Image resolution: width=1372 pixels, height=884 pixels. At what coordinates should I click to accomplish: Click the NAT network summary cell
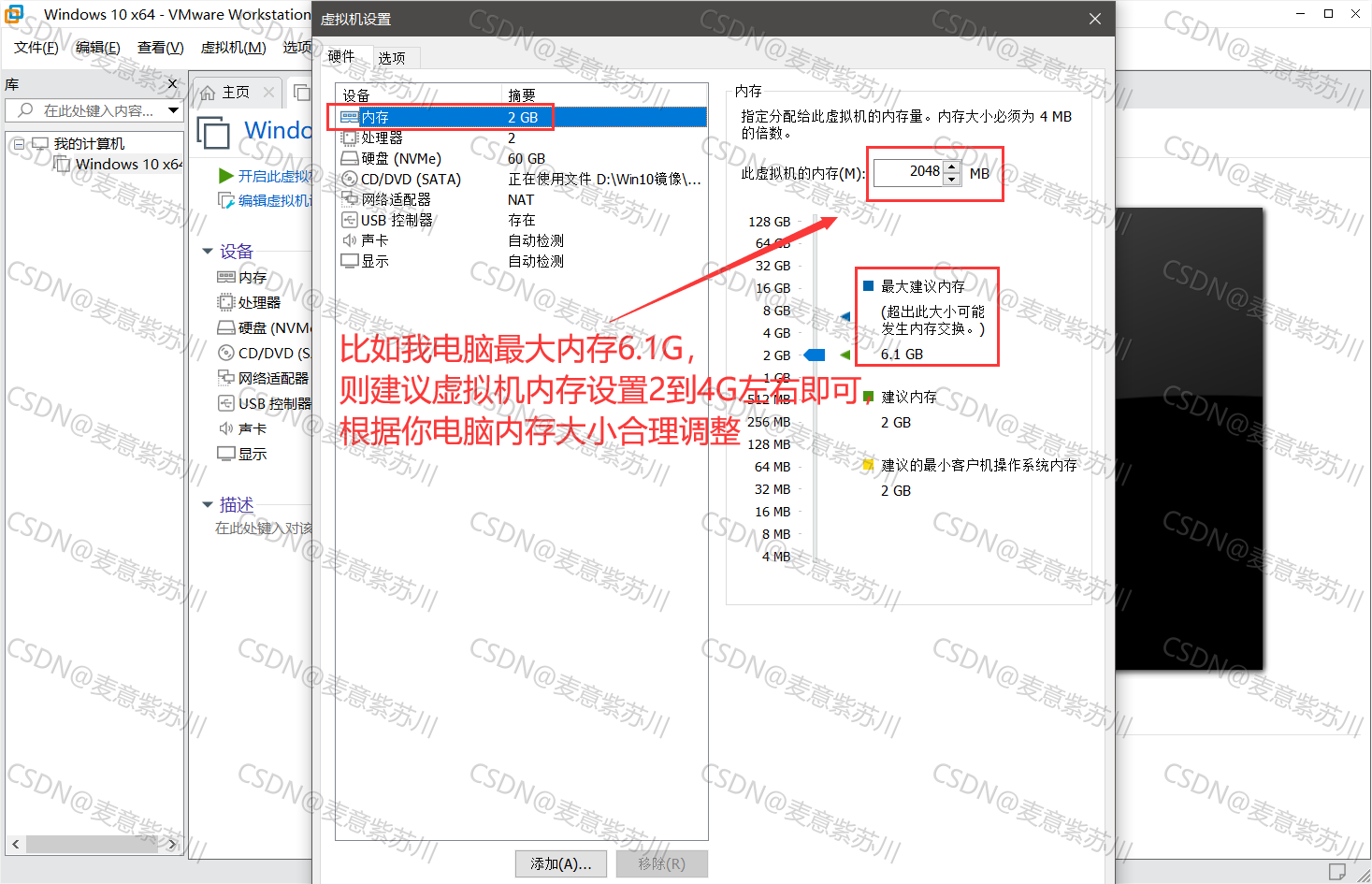pos(521,199)
